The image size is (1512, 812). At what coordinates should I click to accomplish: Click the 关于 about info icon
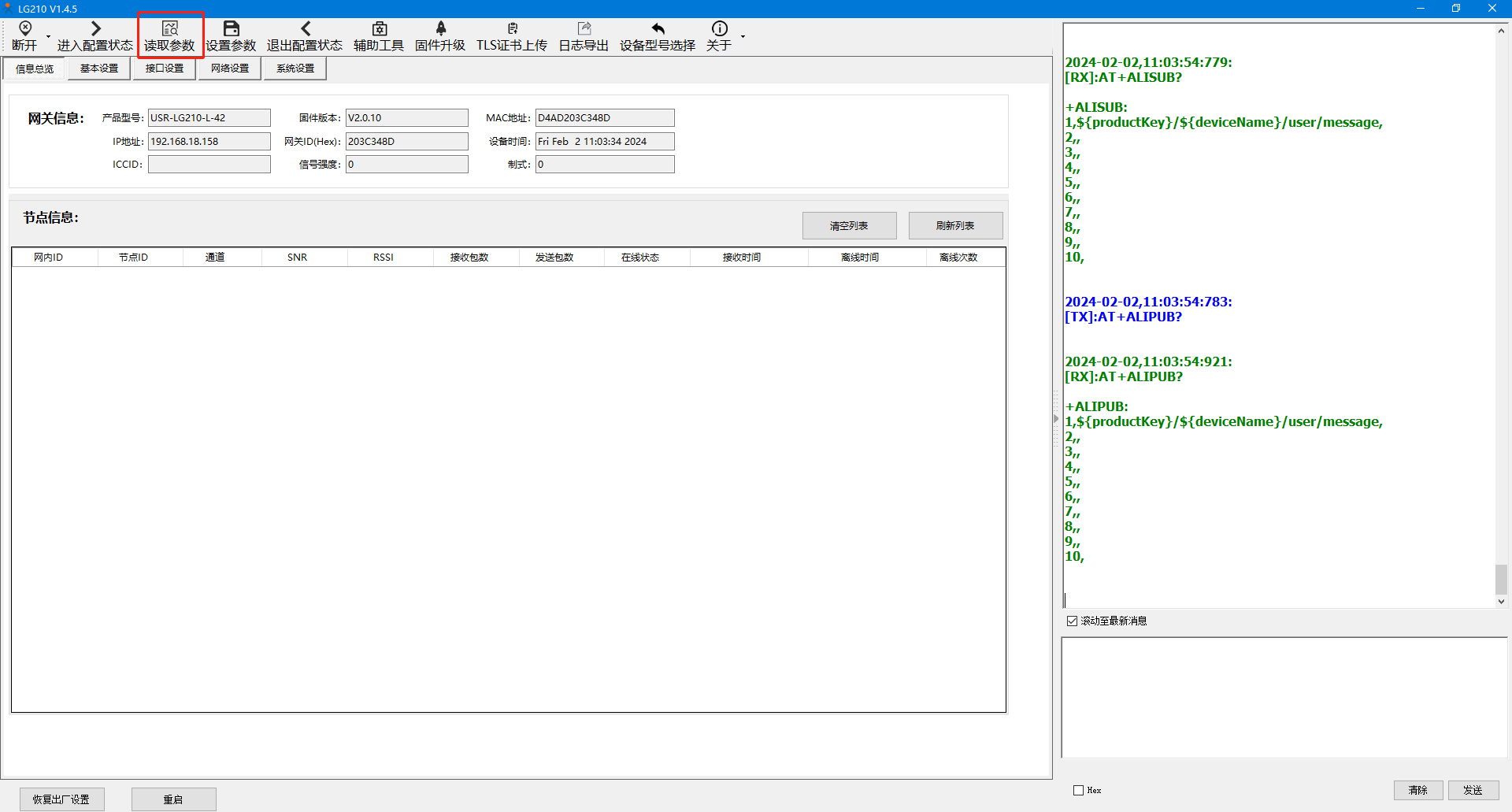click(720, 28)
